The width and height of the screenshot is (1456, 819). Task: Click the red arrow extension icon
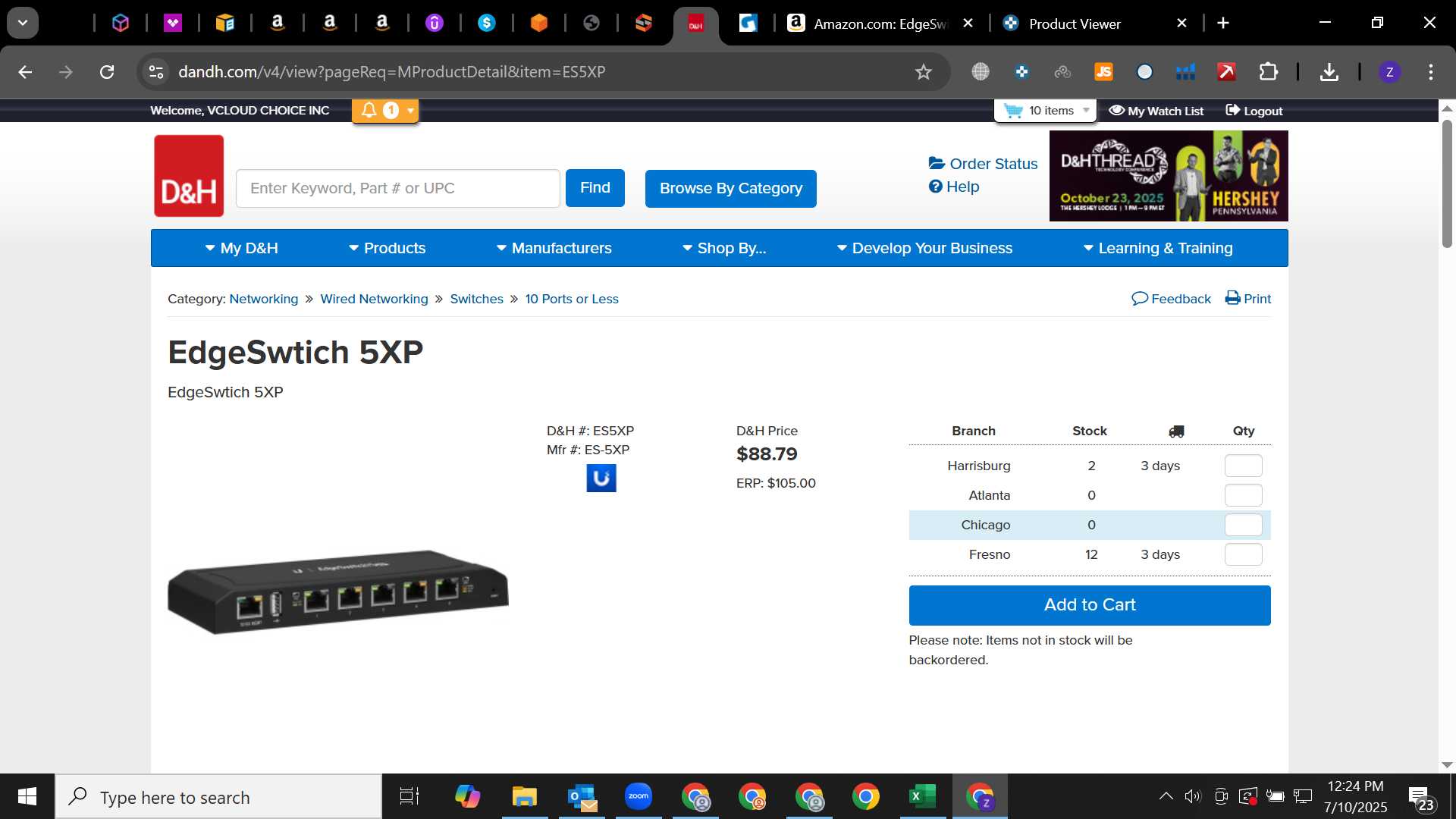[x=1226, y=72]
